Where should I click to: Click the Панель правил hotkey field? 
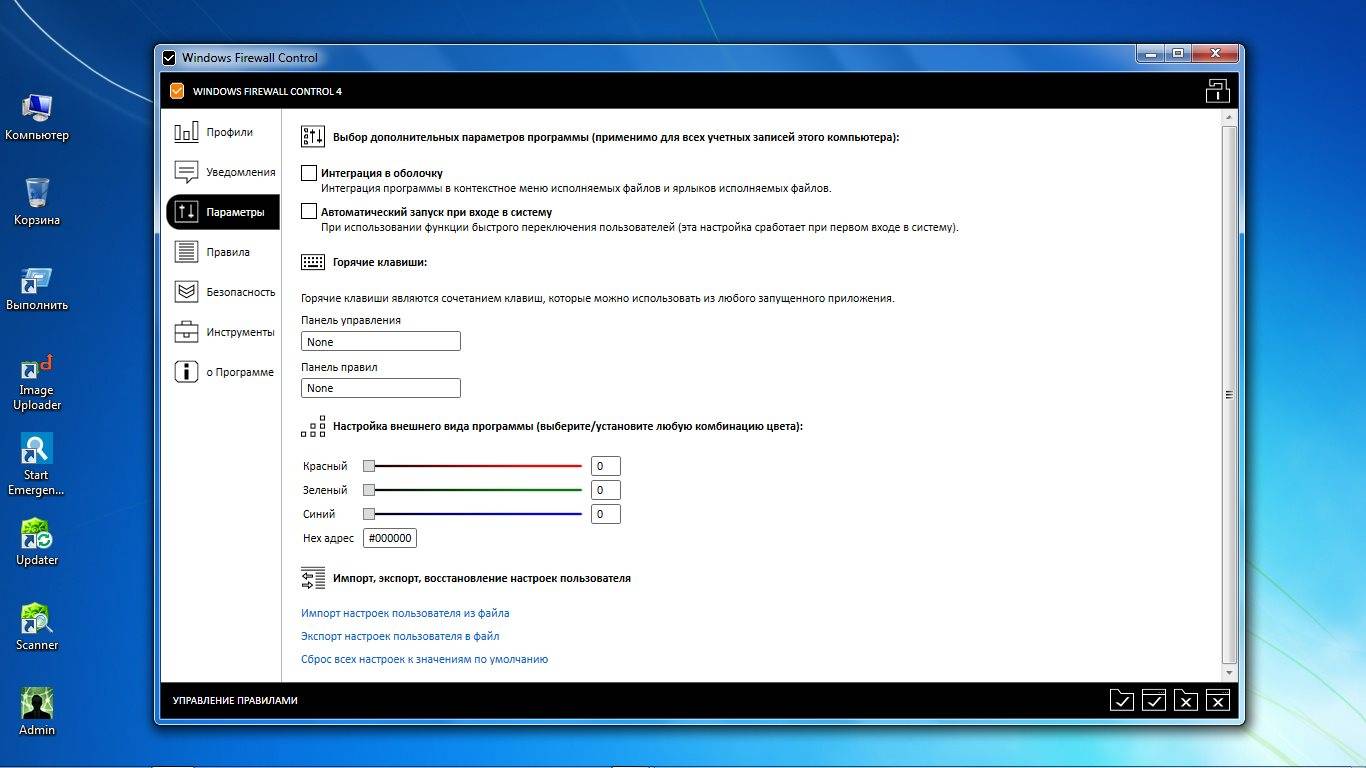pos(381,387)
